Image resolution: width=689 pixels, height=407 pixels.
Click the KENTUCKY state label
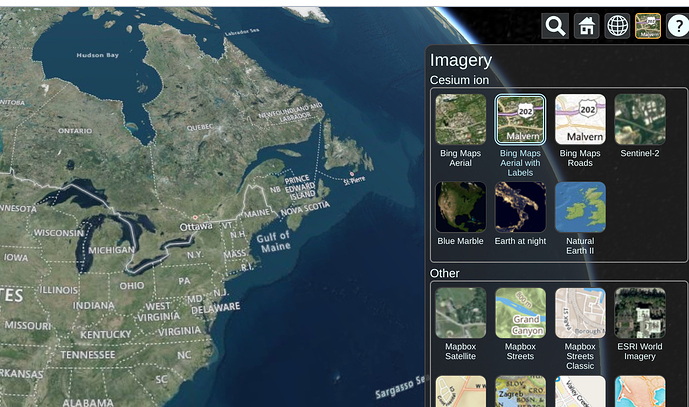[x=106, y=334]
